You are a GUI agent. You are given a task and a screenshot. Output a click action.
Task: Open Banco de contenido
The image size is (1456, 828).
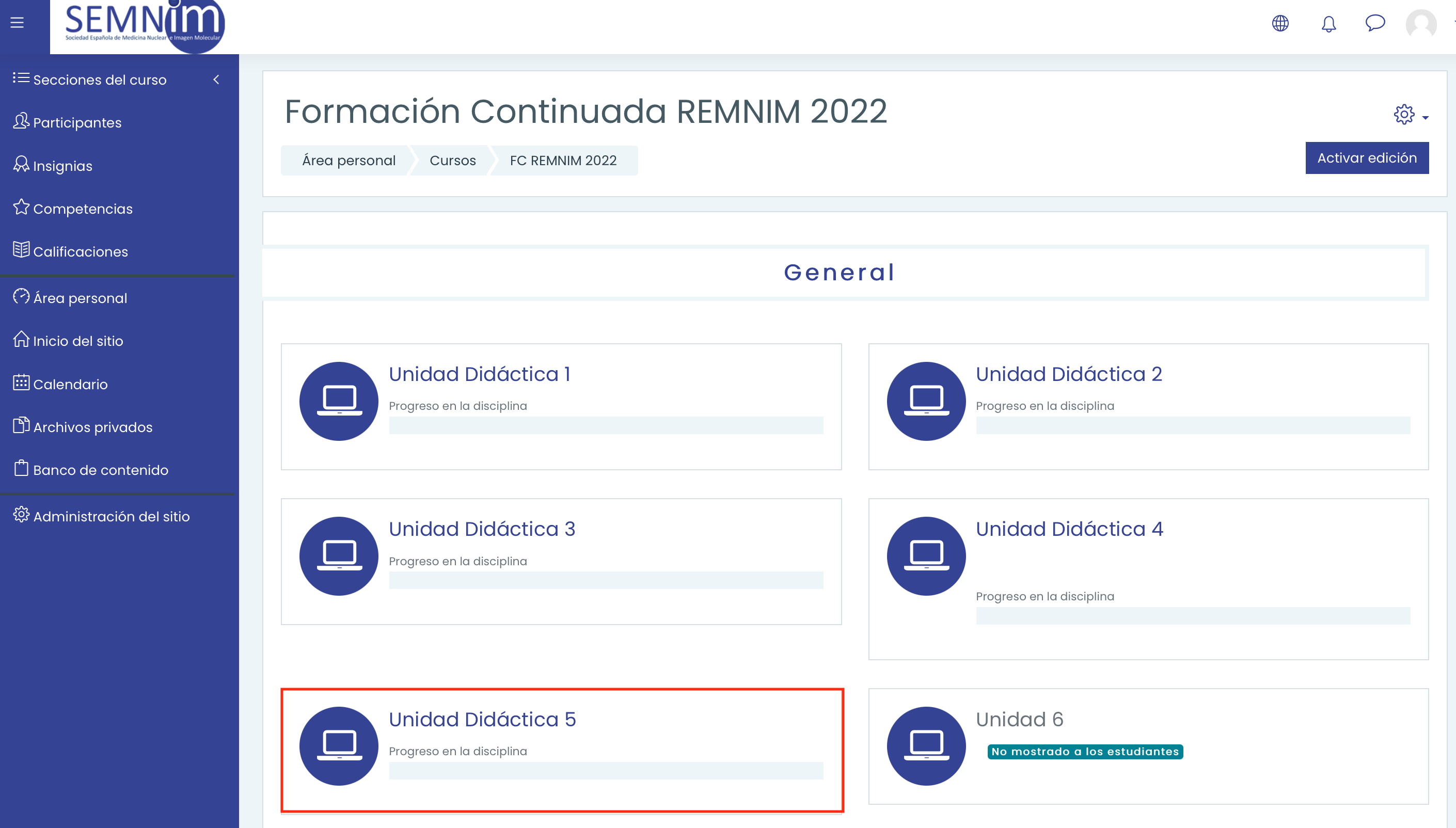[101, 470]
